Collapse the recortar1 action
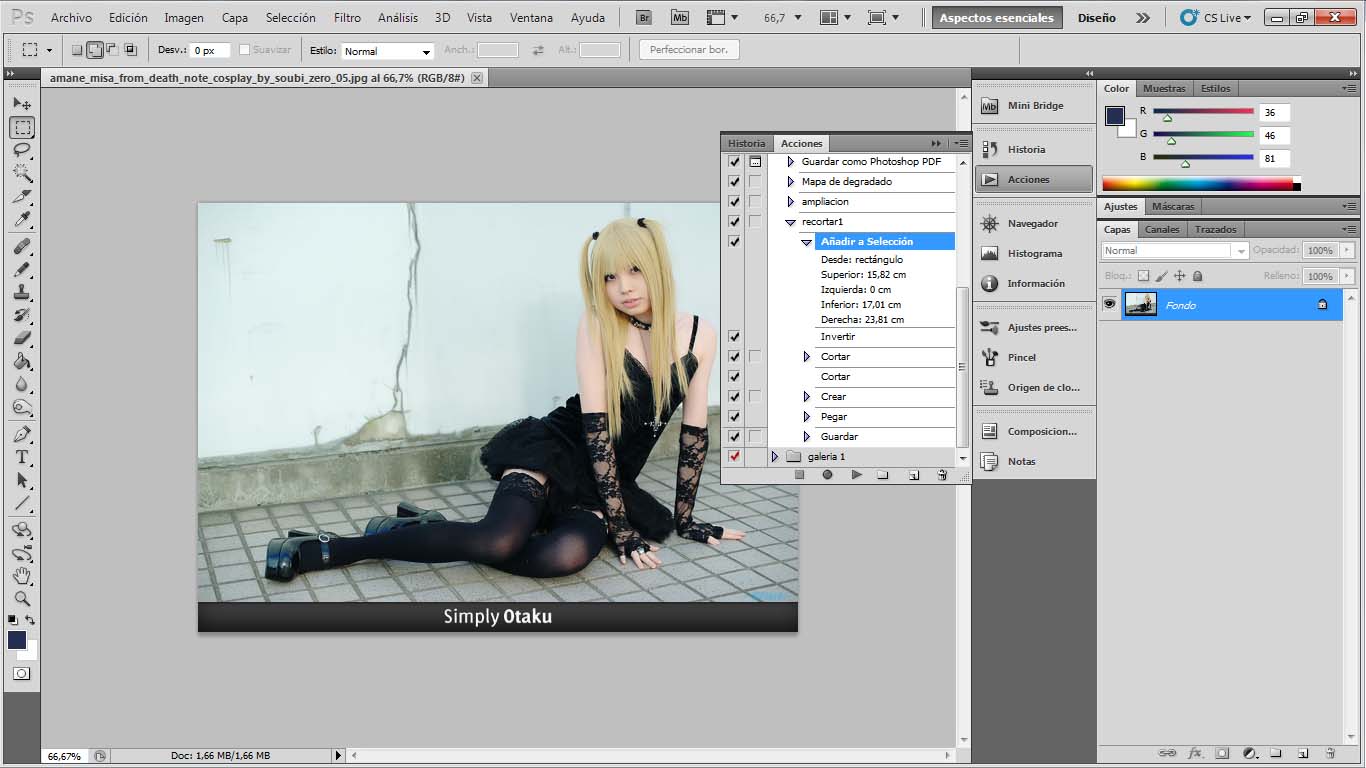The image size is (1366, 768). click(x=790, y=222)
